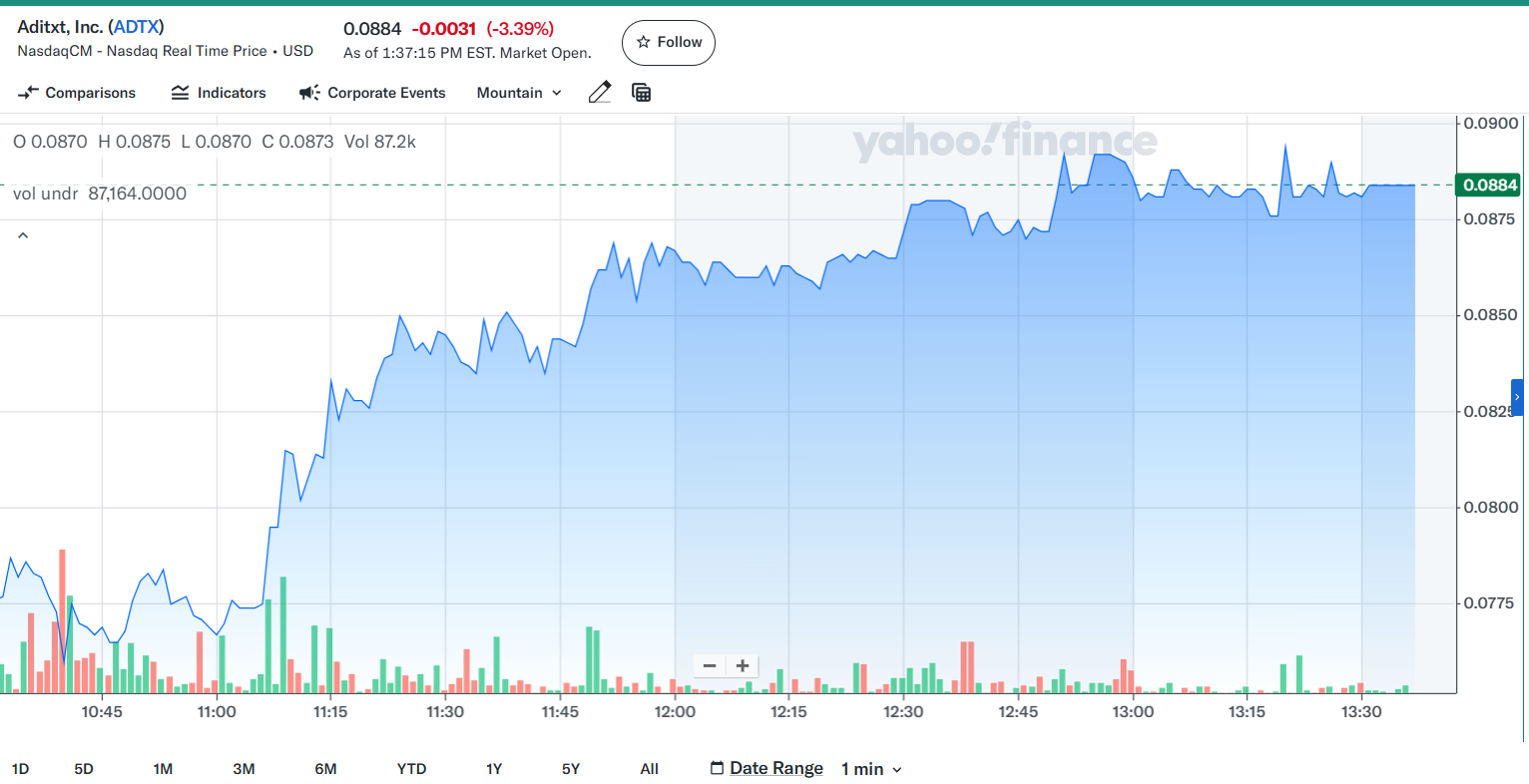The height and width of the screenshot is (784, 1529).
Task: Click the pencil draw tool icon
Action: [x=599, y=93]
